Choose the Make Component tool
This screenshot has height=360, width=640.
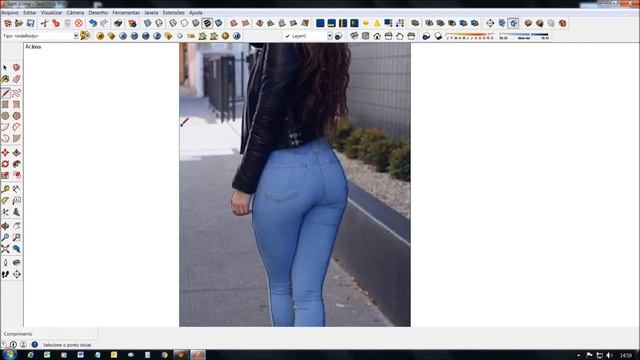tap(16, 68)
